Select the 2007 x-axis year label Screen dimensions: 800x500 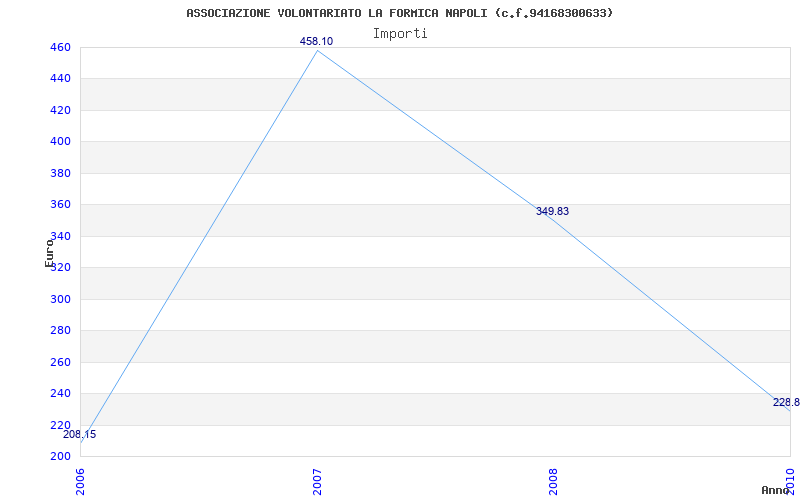(x=317, y=479)
